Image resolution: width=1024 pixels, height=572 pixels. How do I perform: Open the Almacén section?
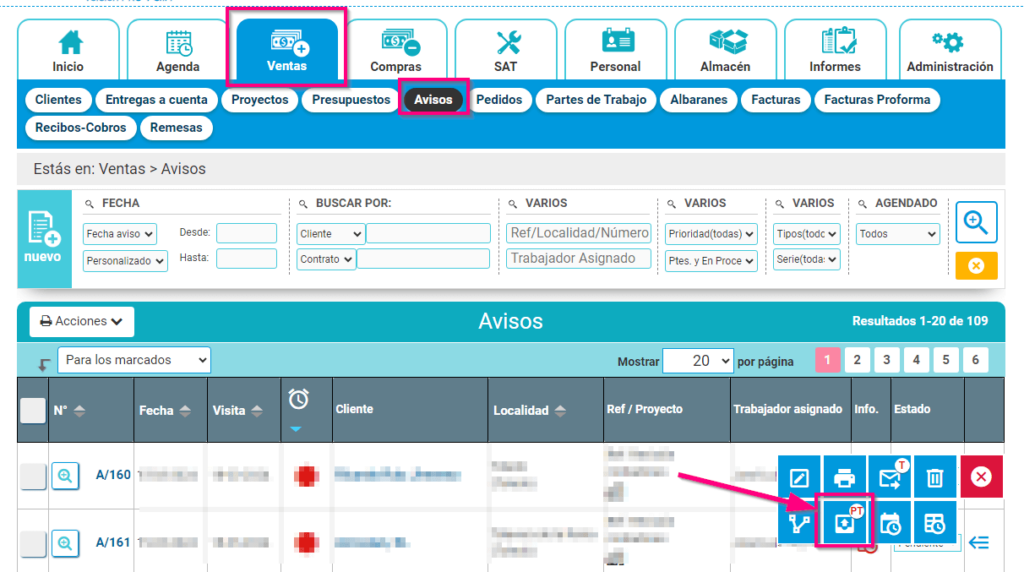pos(725,50)
